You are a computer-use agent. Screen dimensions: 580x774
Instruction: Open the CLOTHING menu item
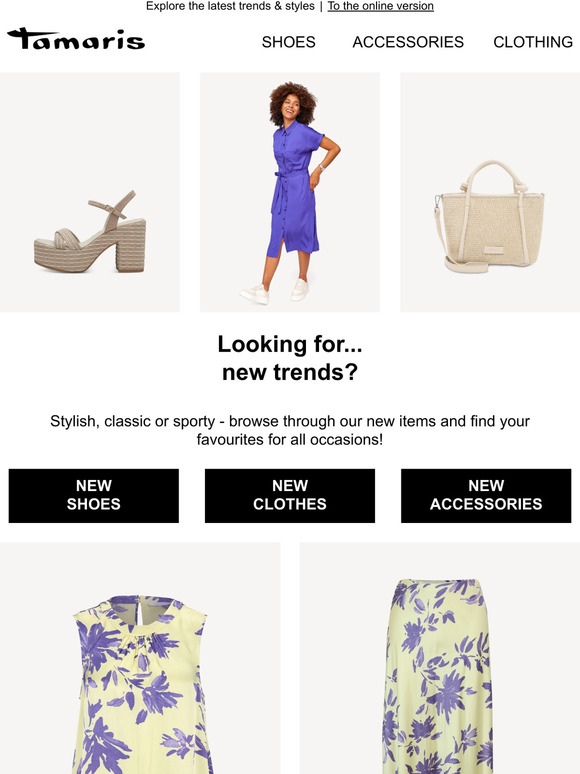(533, 42)
